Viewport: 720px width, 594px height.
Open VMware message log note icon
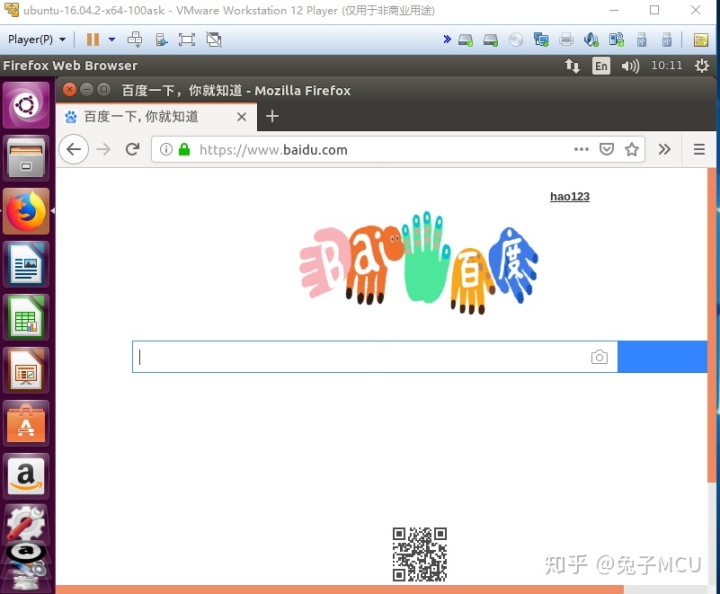click(x=701, y=40)
